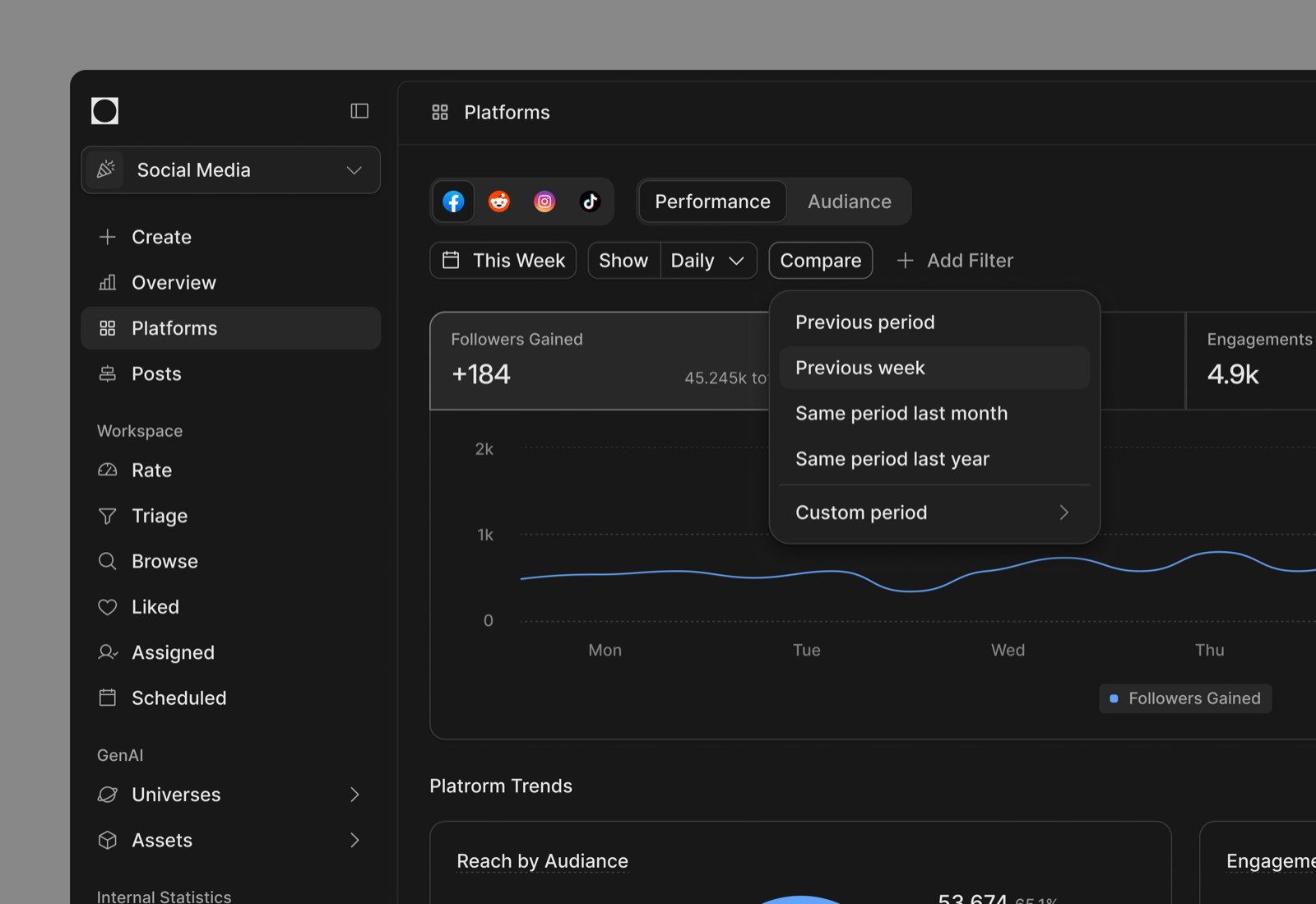Click the +184 followers value
Image resolution: width=1316 pixels, height=904 pixels.
481,374
